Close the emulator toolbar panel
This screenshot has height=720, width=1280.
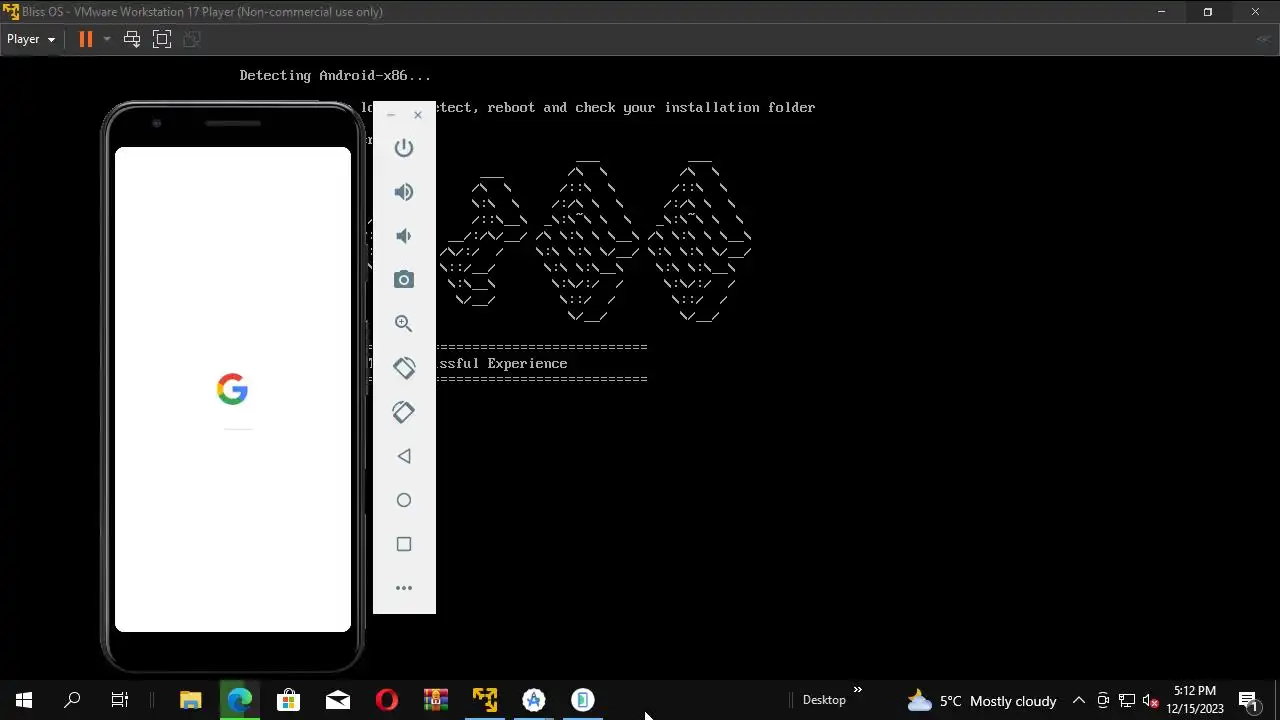point(418,115)
